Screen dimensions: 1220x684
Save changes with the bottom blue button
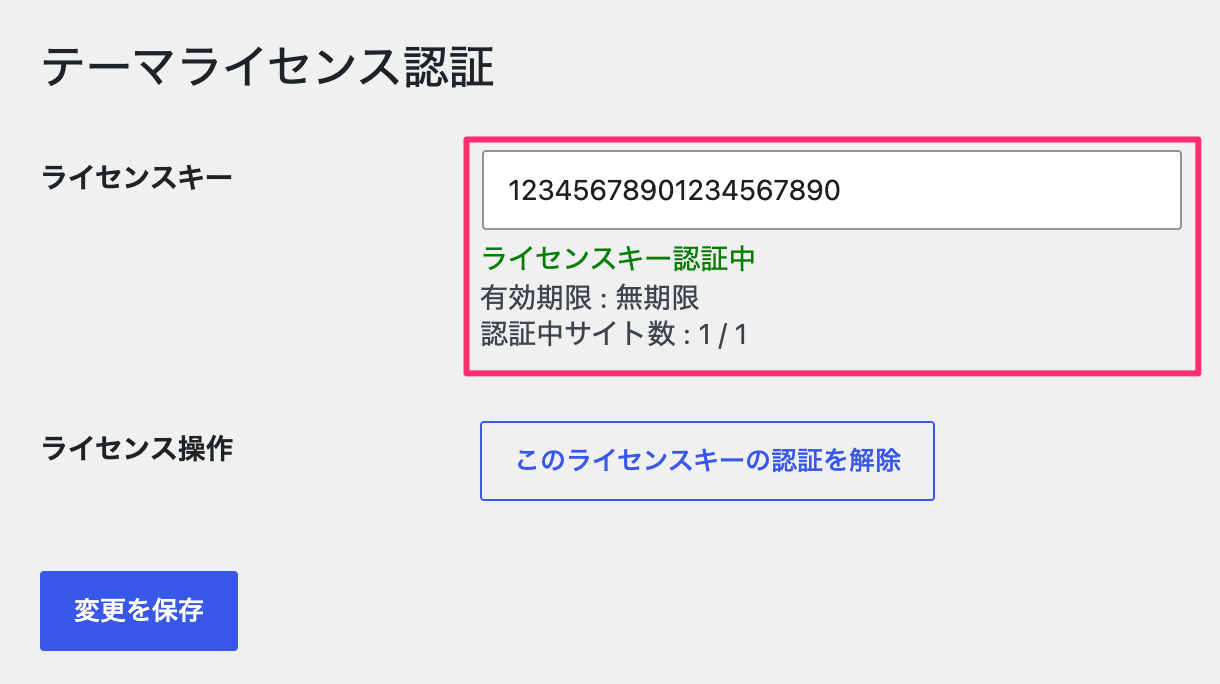pos(139,610)
